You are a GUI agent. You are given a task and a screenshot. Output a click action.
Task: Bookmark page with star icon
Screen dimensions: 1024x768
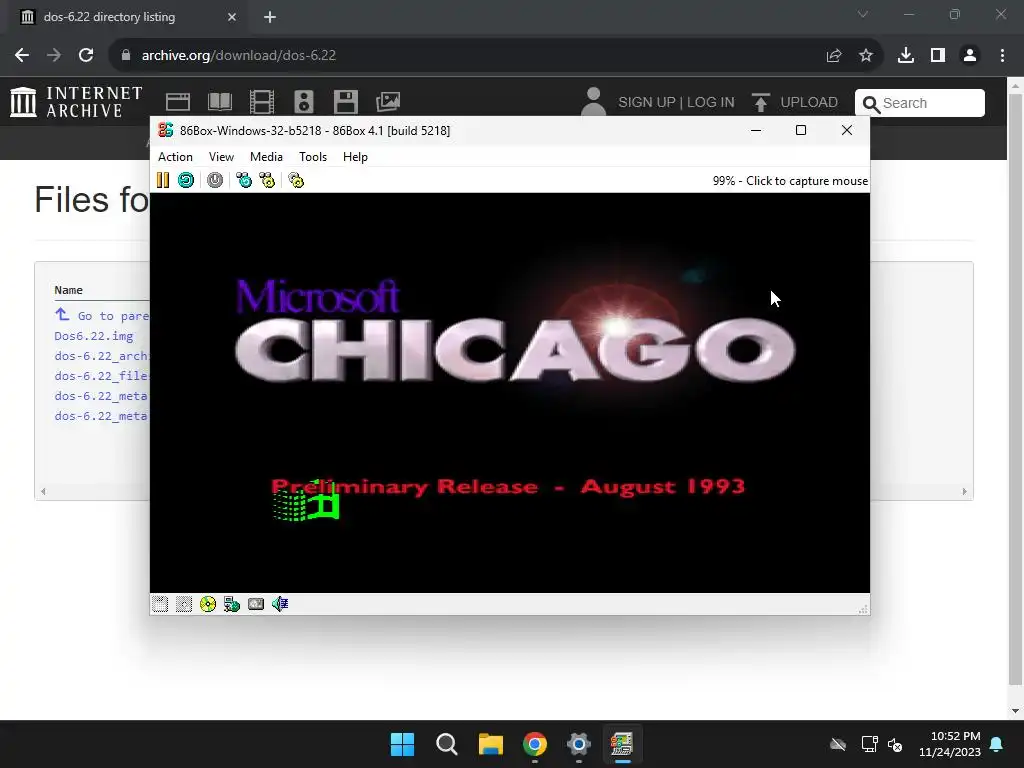point(866,56)
